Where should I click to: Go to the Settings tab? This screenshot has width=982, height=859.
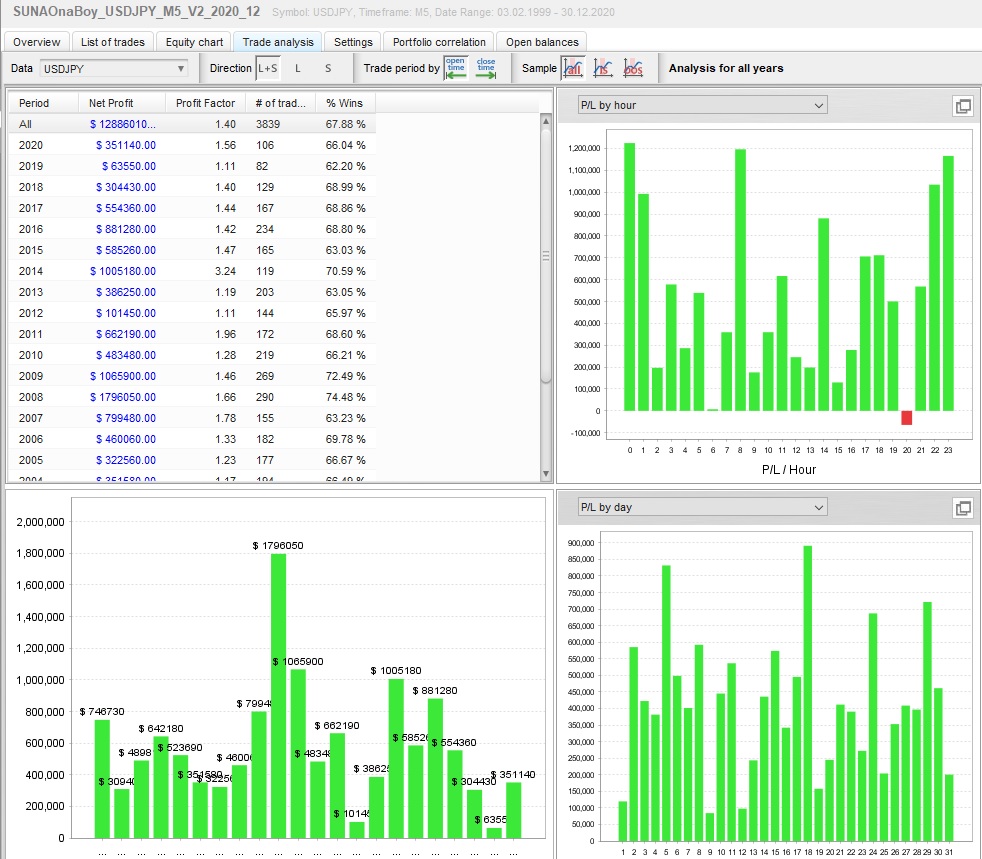(353, 42)
